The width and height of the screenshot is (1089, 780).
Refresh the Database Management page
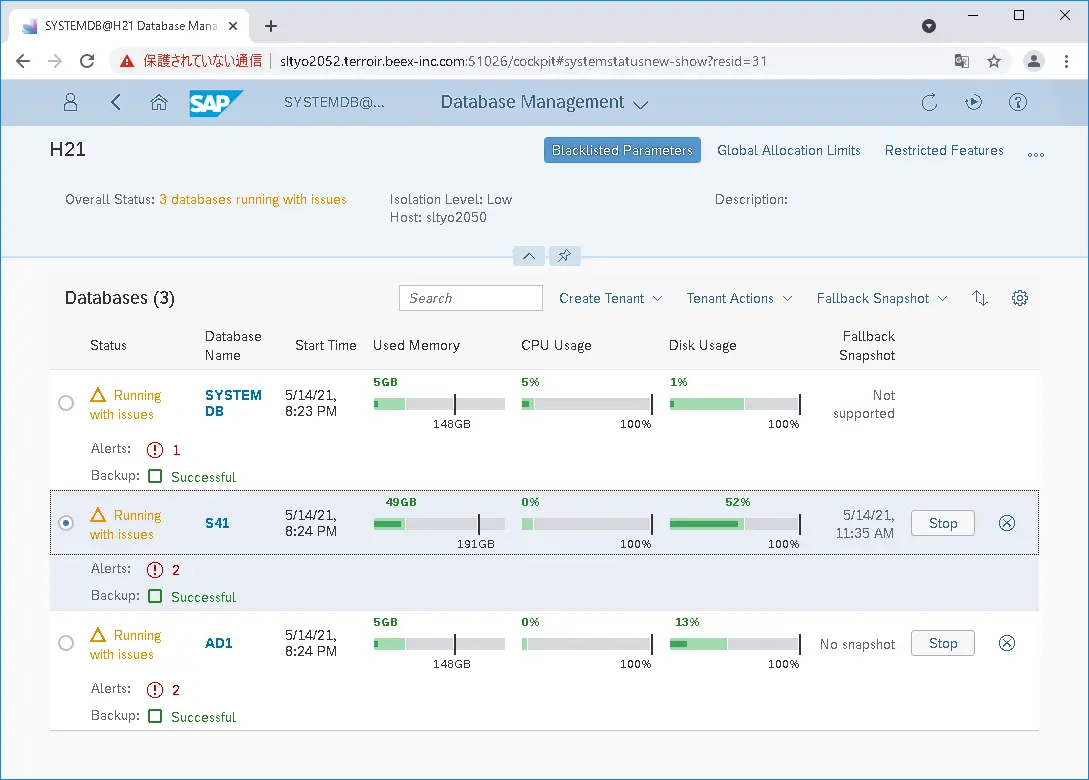929,103
